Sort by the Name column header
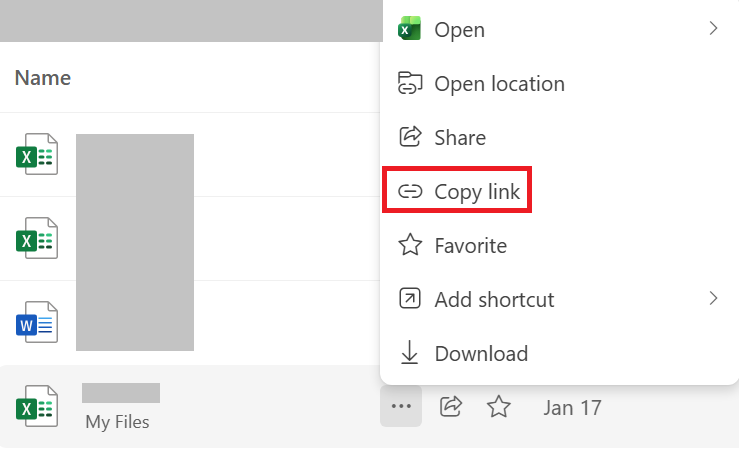739x449 pixels. (x=43, y=78)
